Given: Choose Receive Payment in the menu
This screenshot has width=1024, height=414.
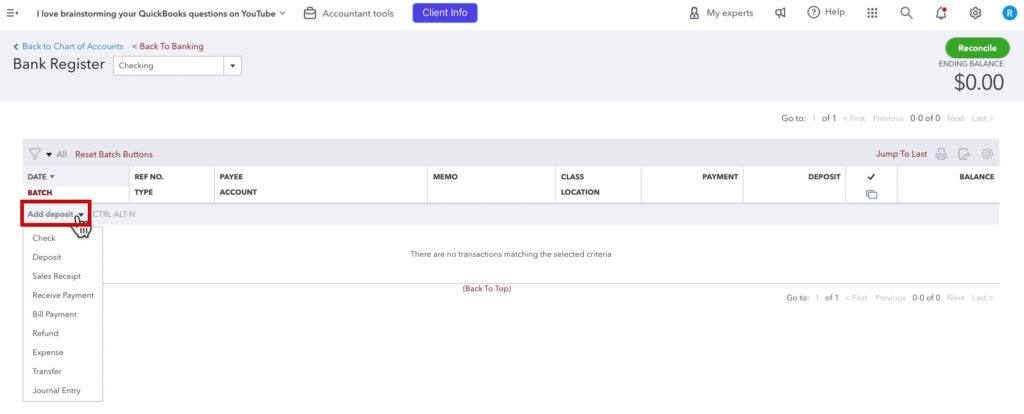Looking at the screenshot, I should point(63,295).
